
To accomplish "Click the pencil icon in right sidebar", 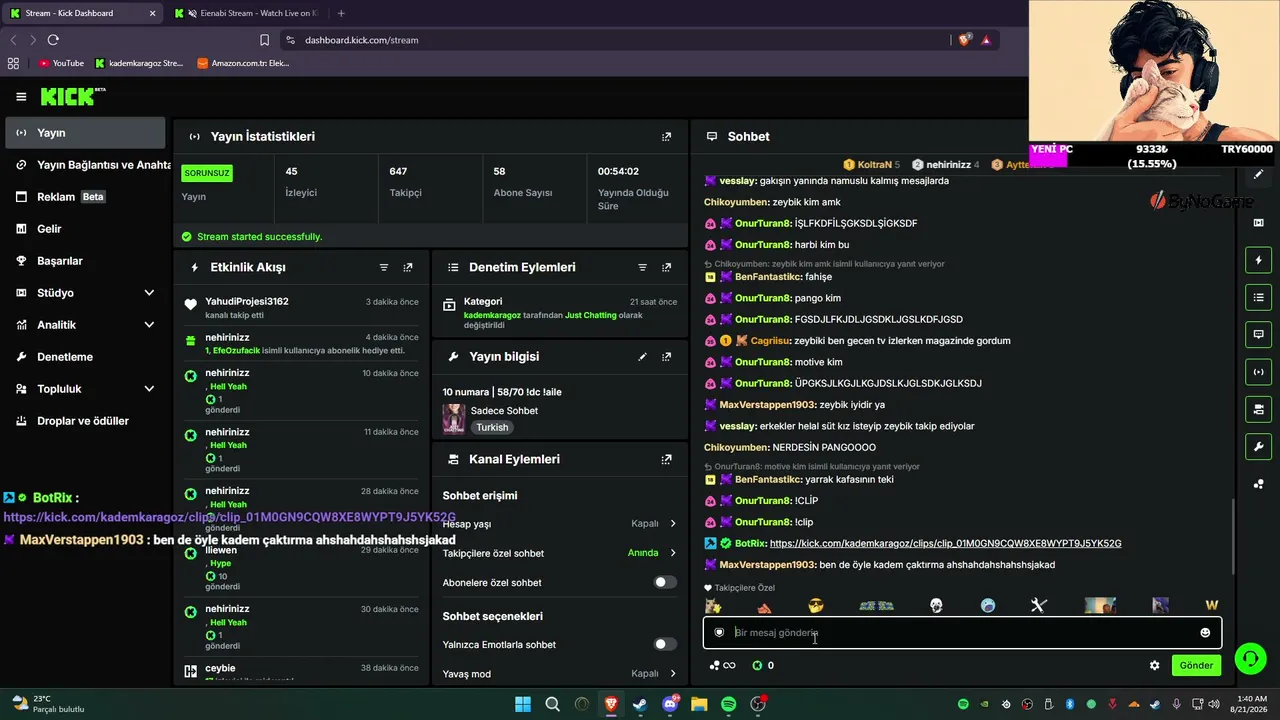I will coord(1258,174).
